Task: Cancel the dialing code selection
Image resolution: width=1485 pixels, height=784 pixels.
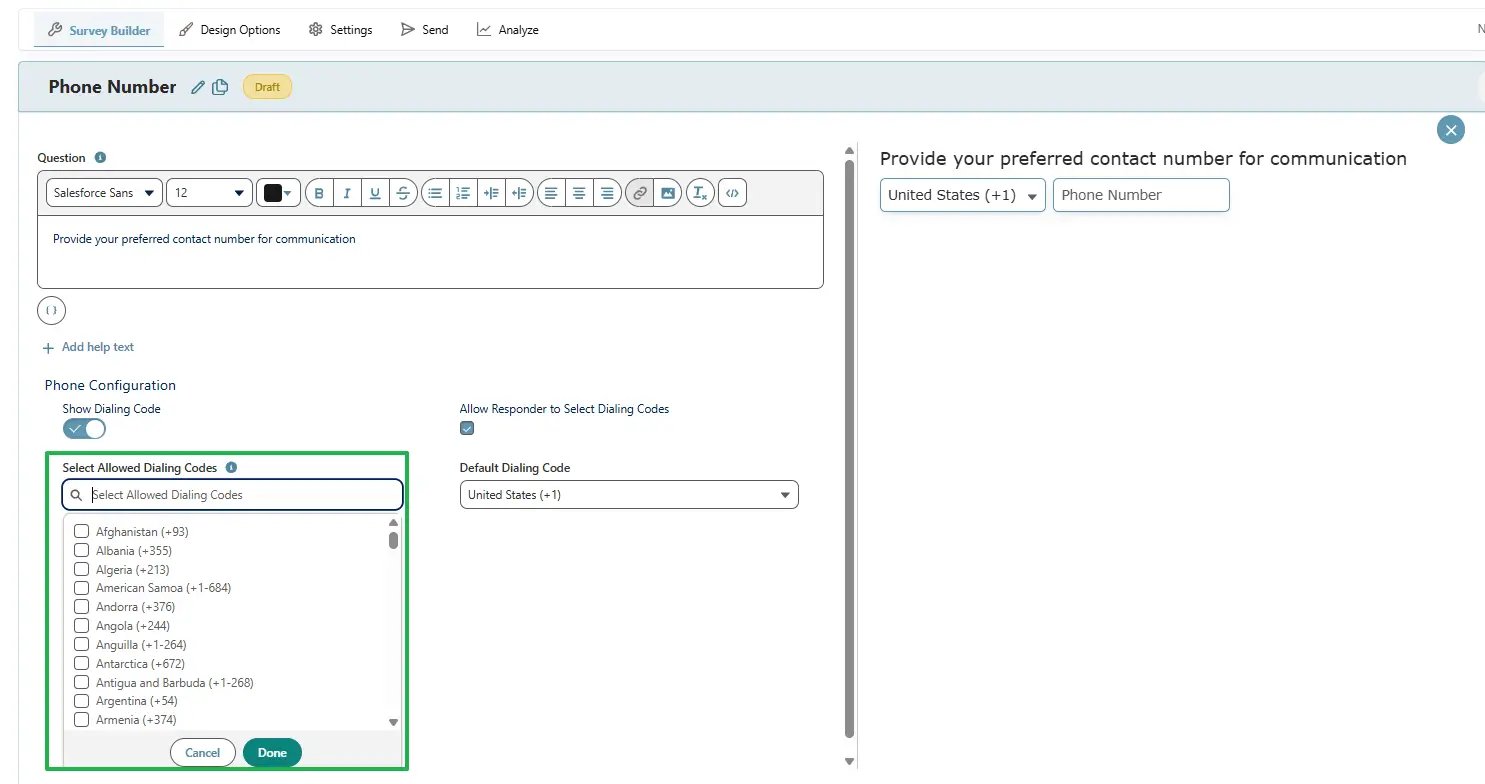Action: [203, 753]
